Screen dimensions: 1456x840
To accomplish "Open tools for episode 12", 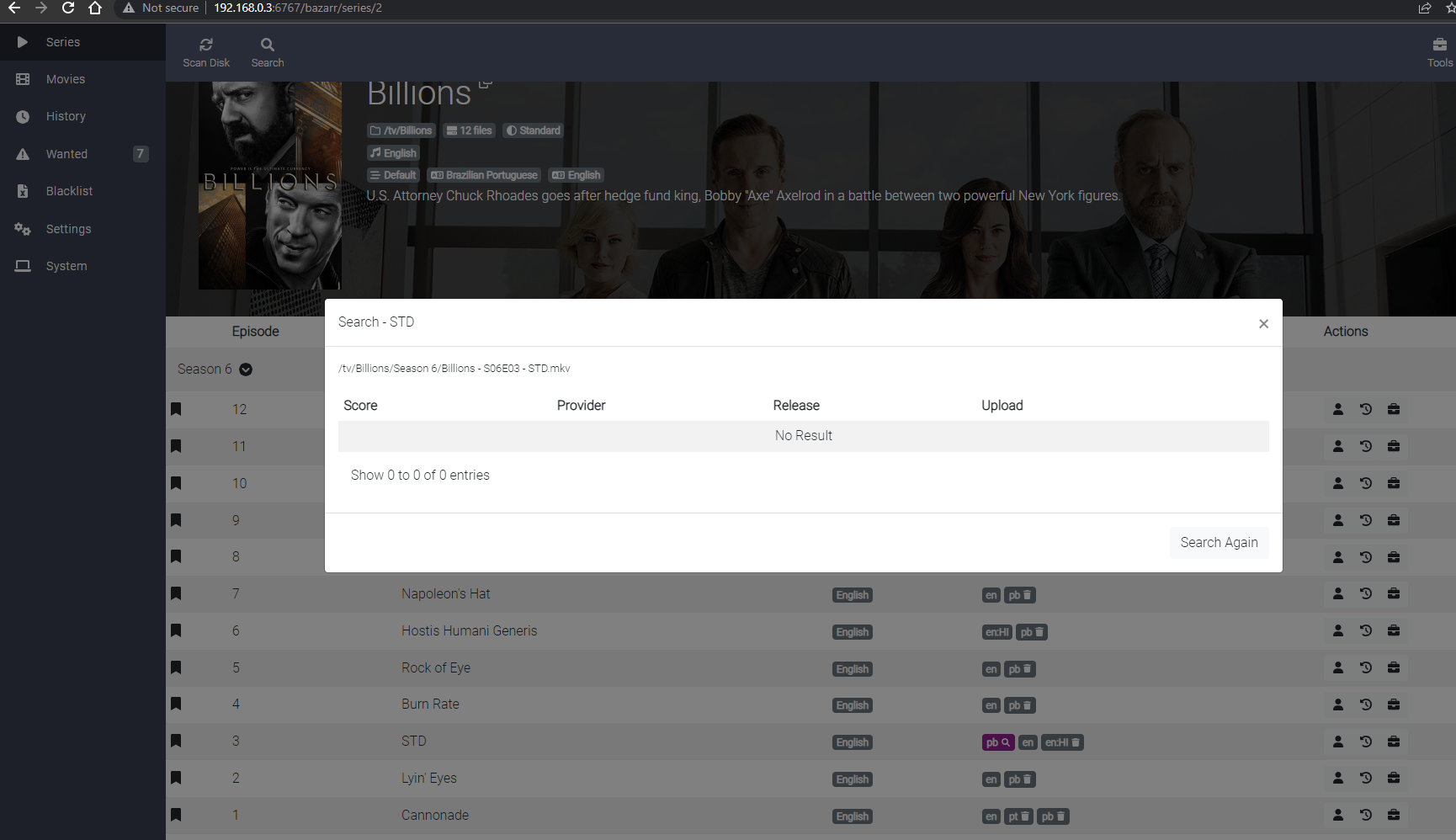I will coord(1394,409).
